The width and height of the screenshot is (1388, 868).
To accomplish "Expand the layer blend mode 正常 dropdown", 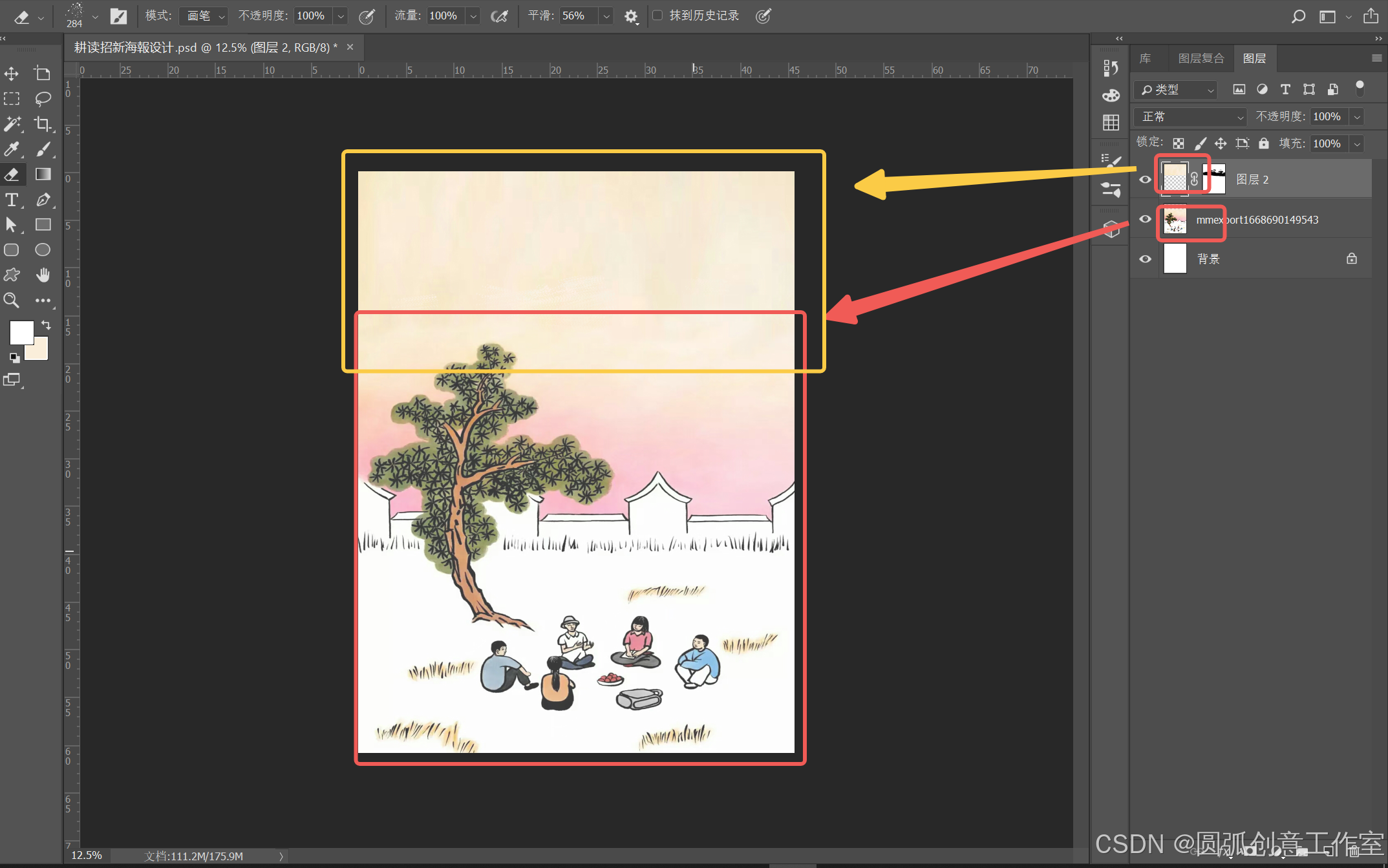I will pyautogui.click(x=1191, y=117).
